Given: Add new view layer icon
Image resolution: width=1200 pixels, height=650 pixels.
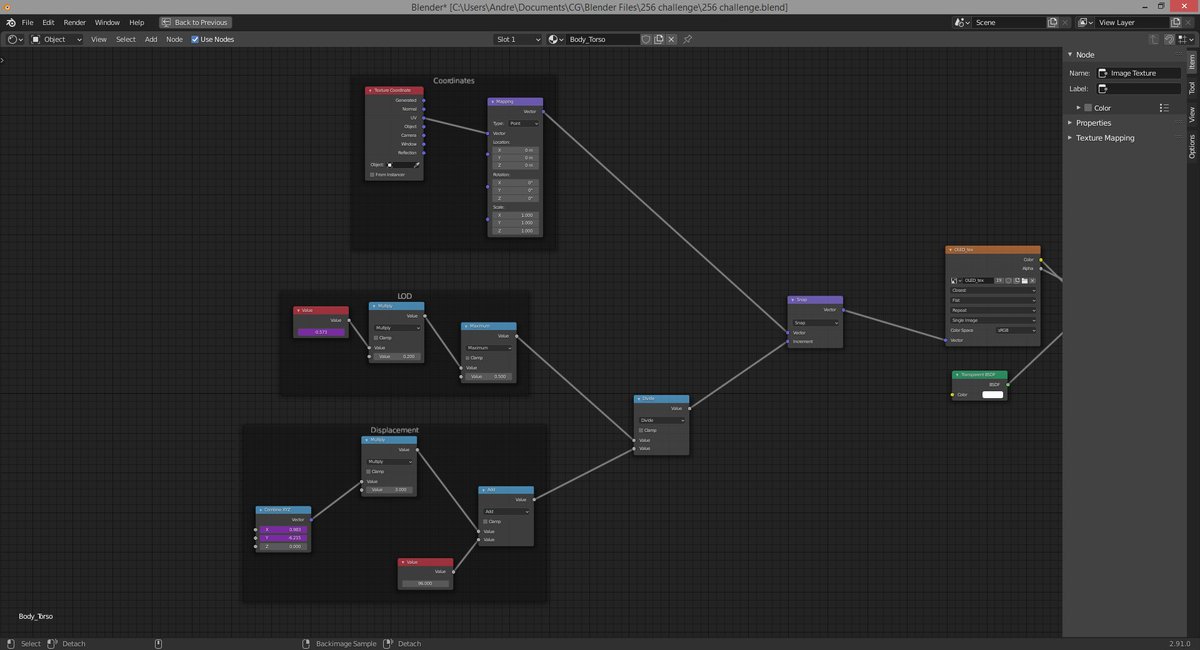Looking at the screenshot, I should (x=1175, y=22).
